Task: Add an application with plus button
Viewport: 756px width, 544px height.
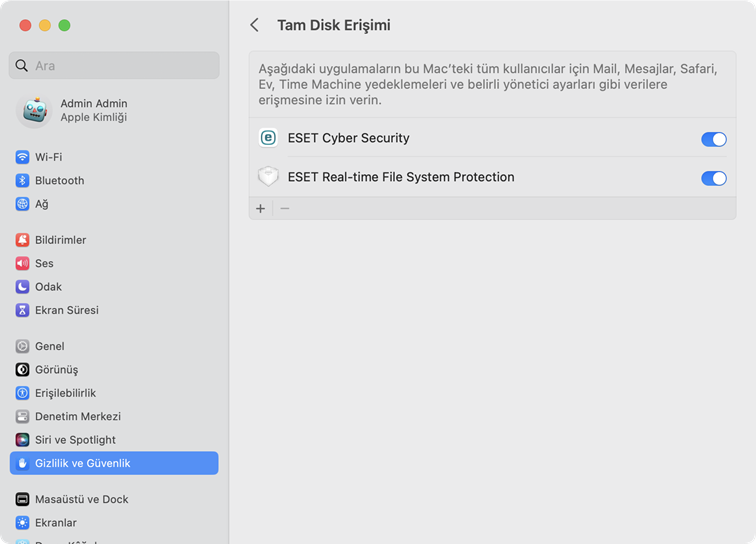Action: (261, 208)
